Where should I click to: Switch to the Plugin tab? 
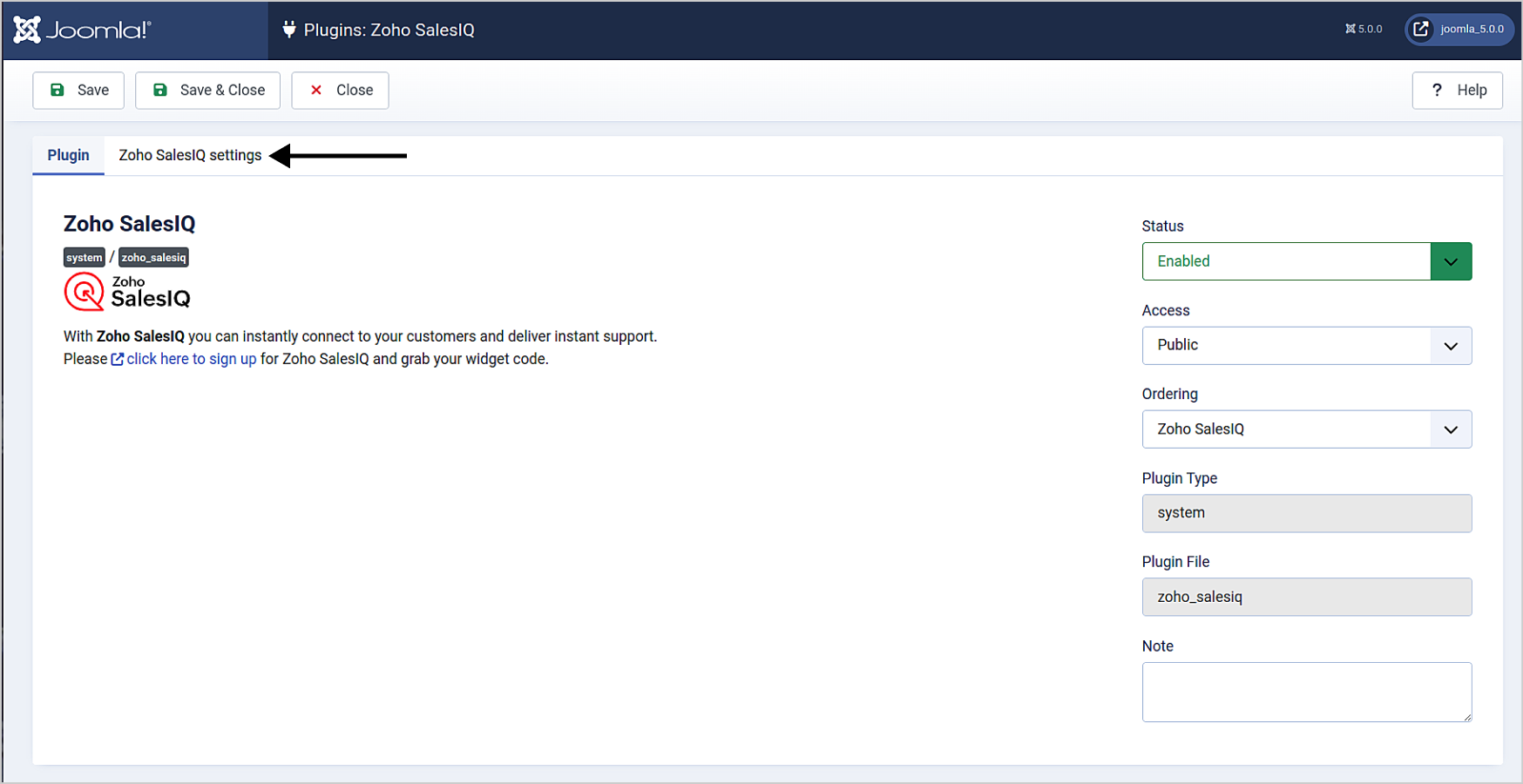pos(68,155)
